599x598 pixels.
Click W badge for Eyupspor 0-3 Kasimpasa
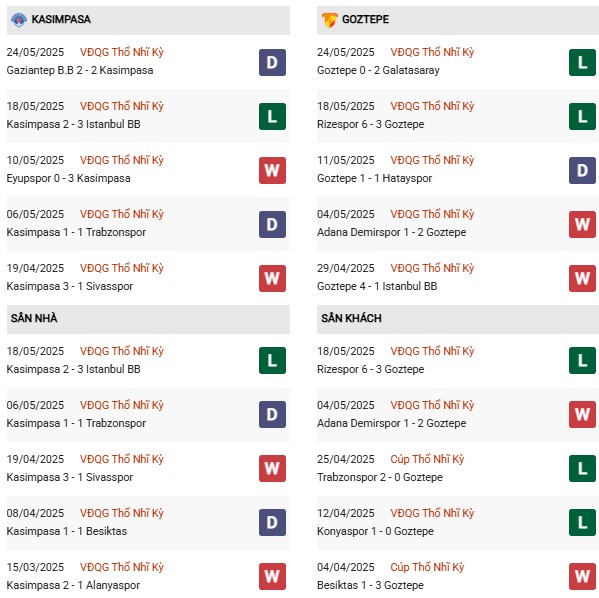click(272, 170)
